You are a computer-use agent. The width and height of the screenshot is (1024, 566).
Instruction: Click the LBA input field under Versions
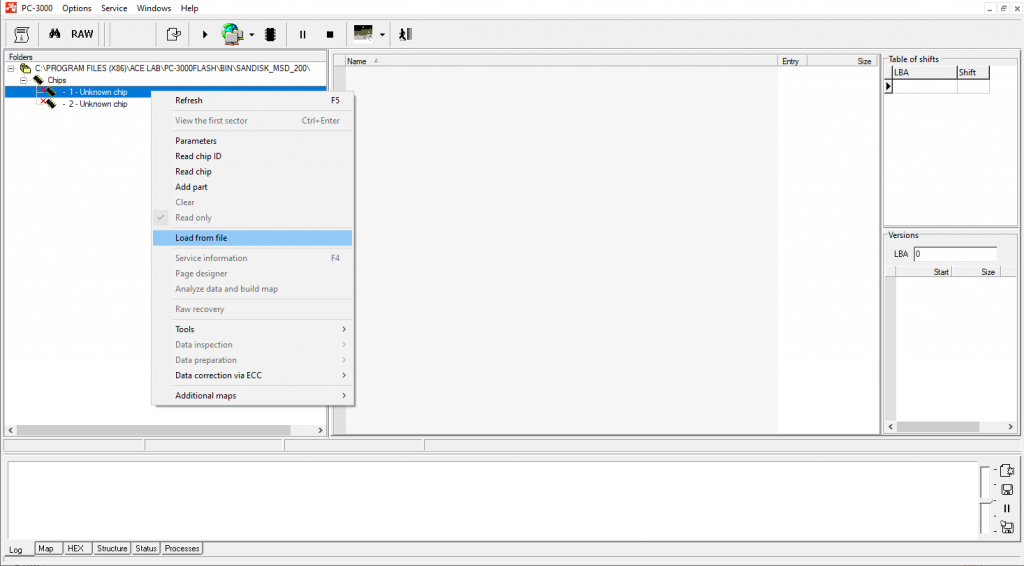click(x=954, y=254)
